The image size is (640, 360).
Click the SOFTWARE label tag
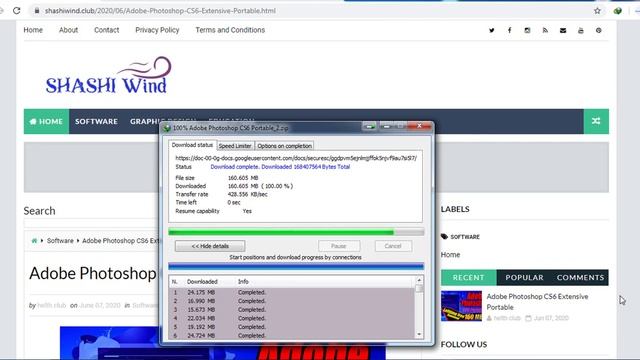[465, 237]
